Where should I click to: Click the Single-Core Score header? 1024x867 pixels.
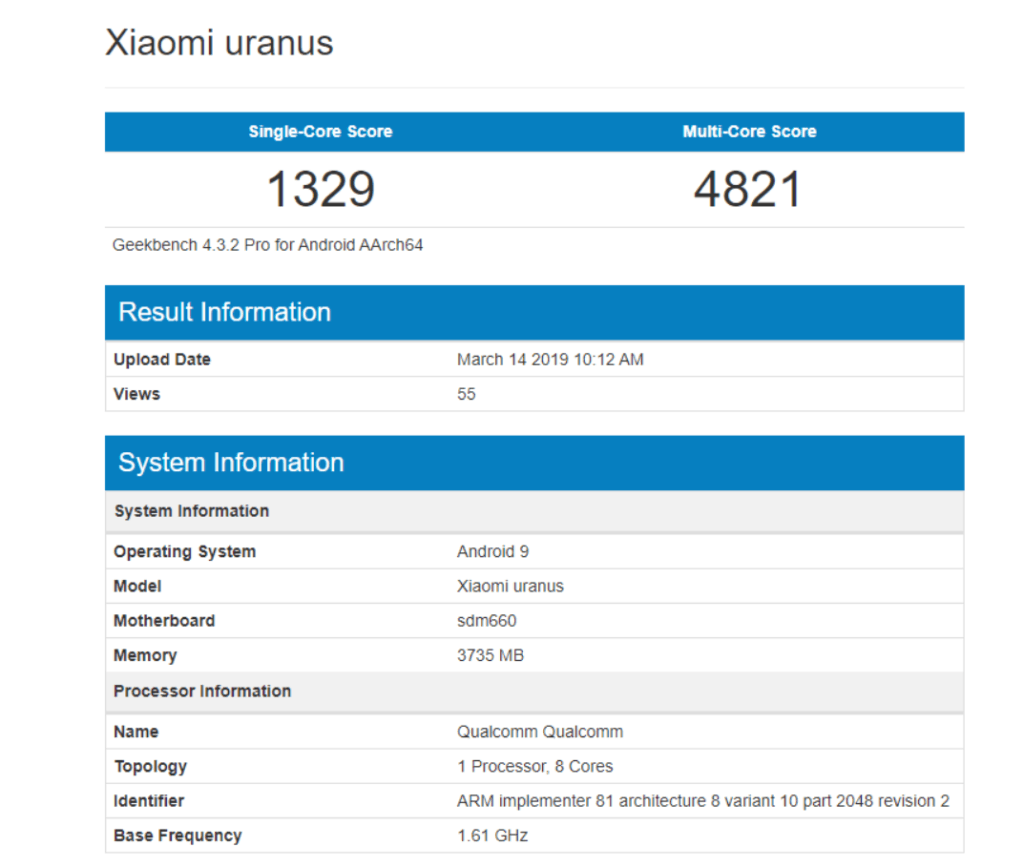(320, 132)
